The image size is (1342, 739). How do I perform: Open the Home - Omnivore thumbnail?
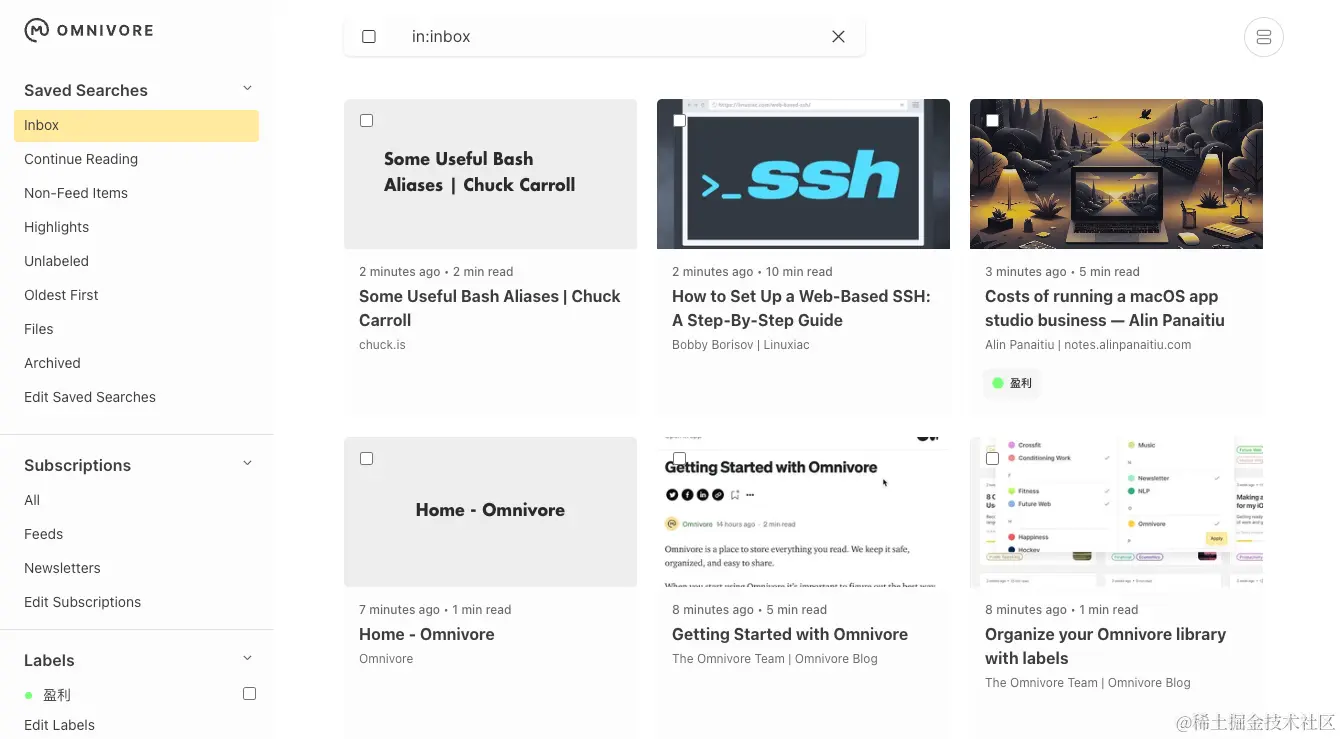[490, 511]
